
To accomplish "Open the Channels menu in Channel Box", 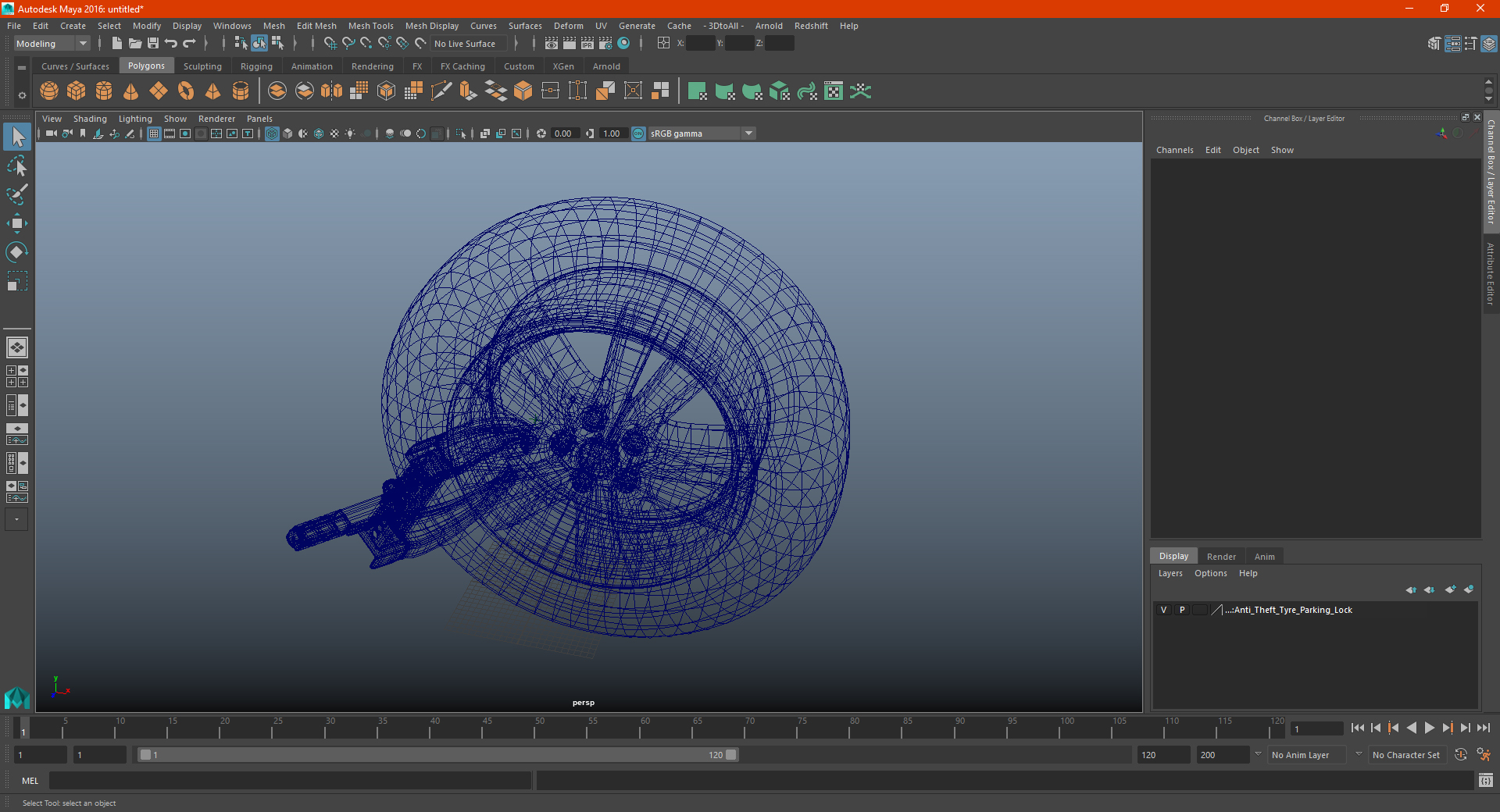I will 1174,150.
